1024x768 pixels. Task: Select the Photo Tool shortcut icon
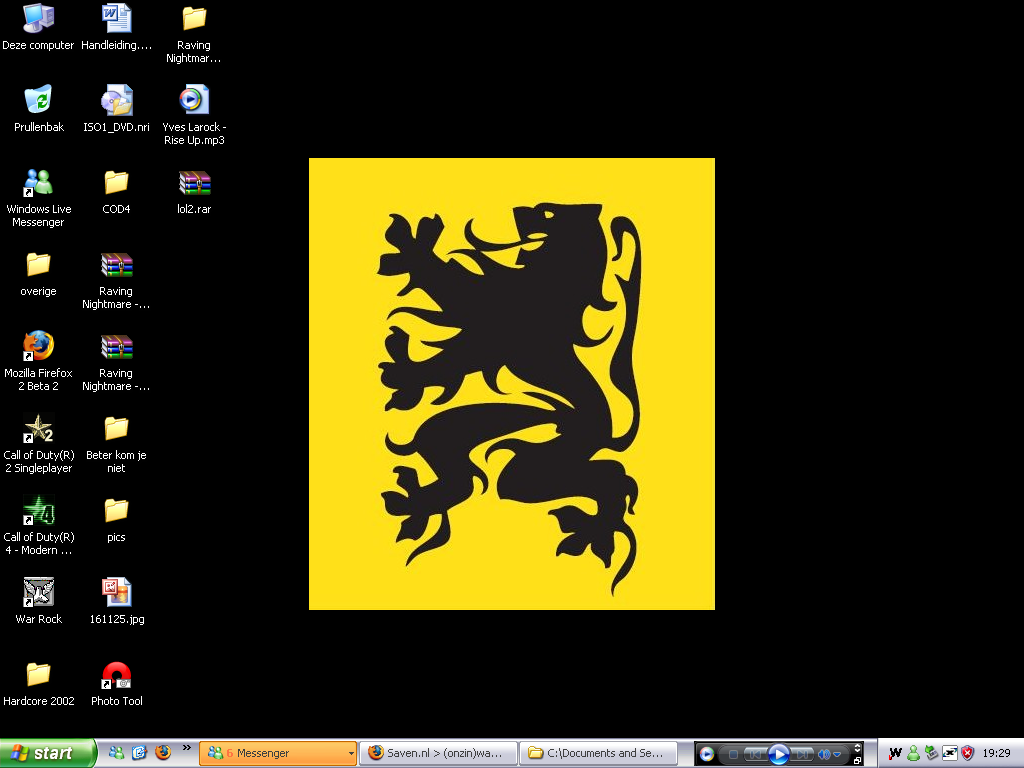tap(116, 684)
